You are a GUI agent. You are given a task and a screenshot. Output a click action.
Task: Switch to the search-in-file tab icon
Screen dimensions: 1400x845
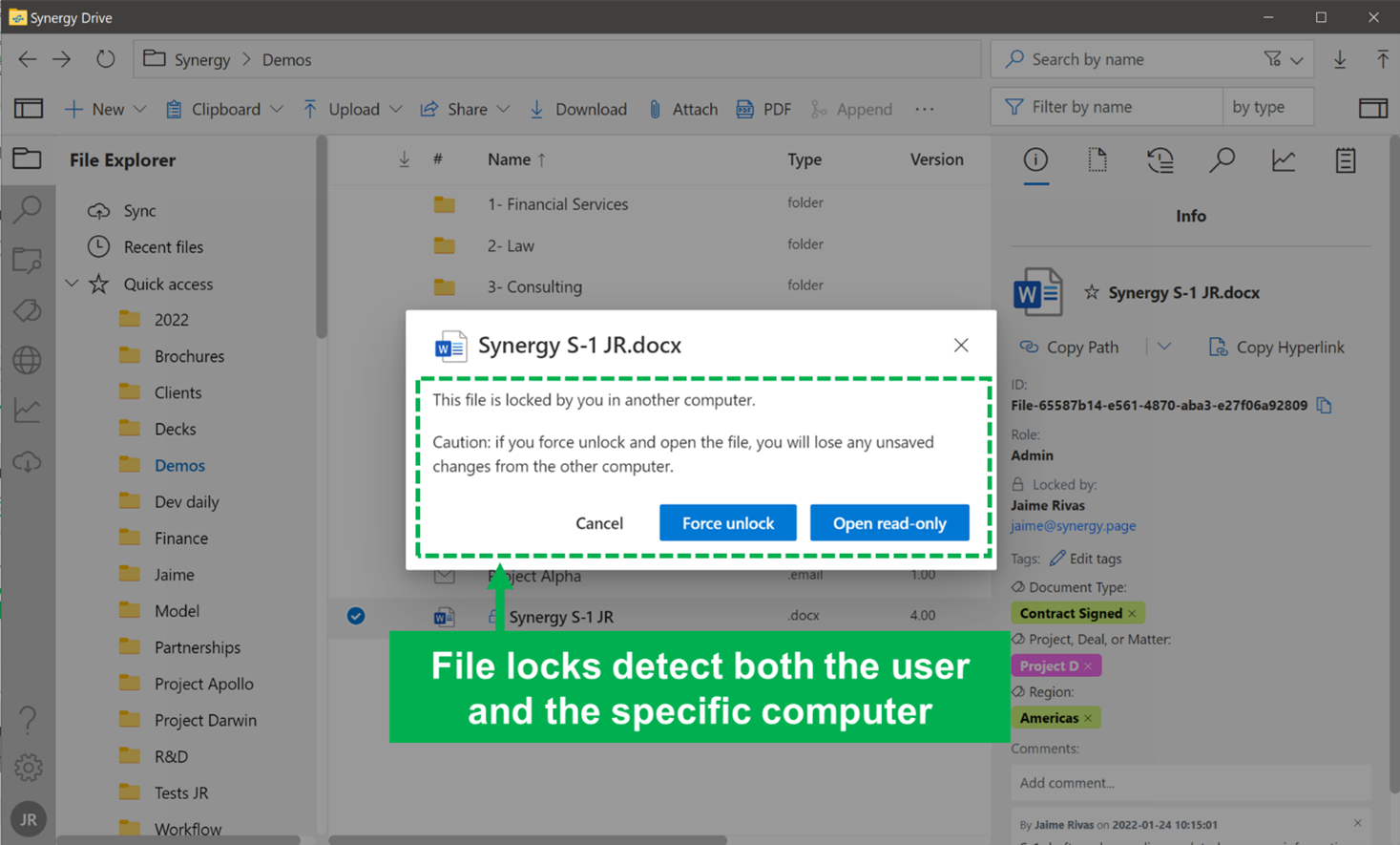click(x=1222, y=160)
